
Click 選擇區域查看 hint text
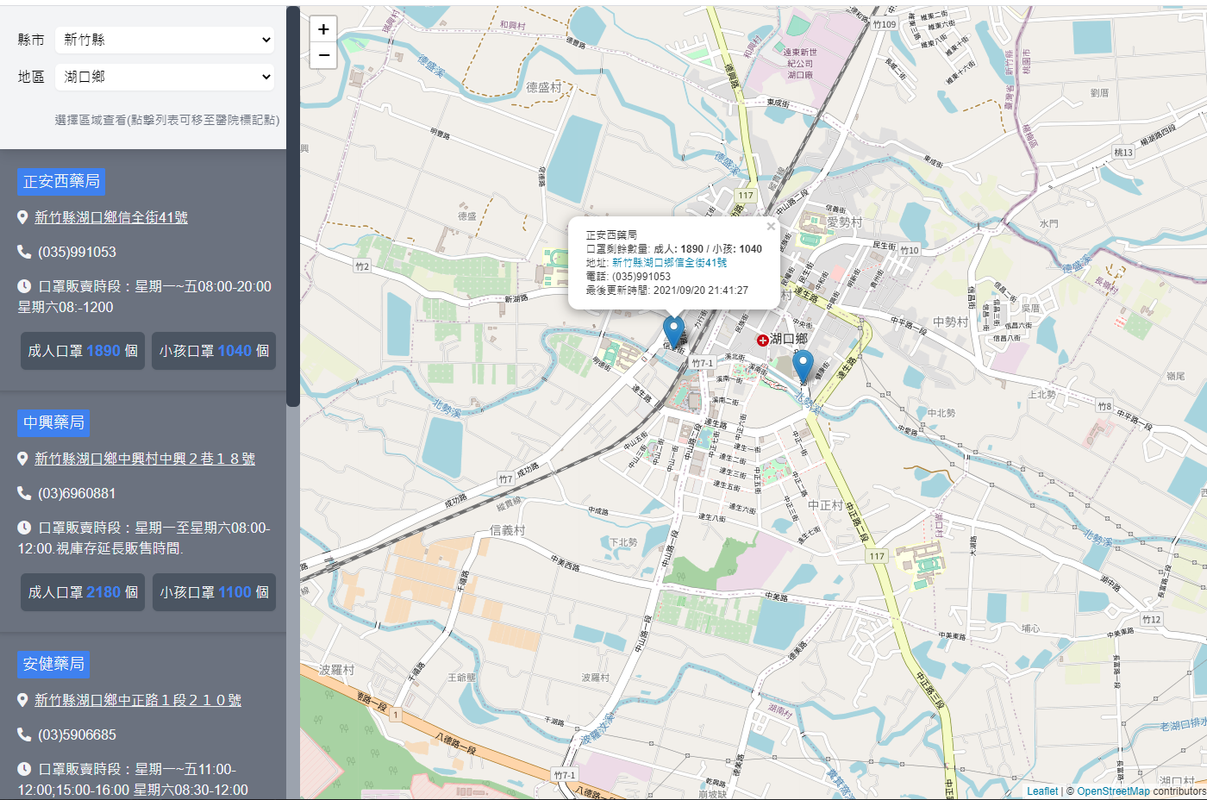[167, 120]
